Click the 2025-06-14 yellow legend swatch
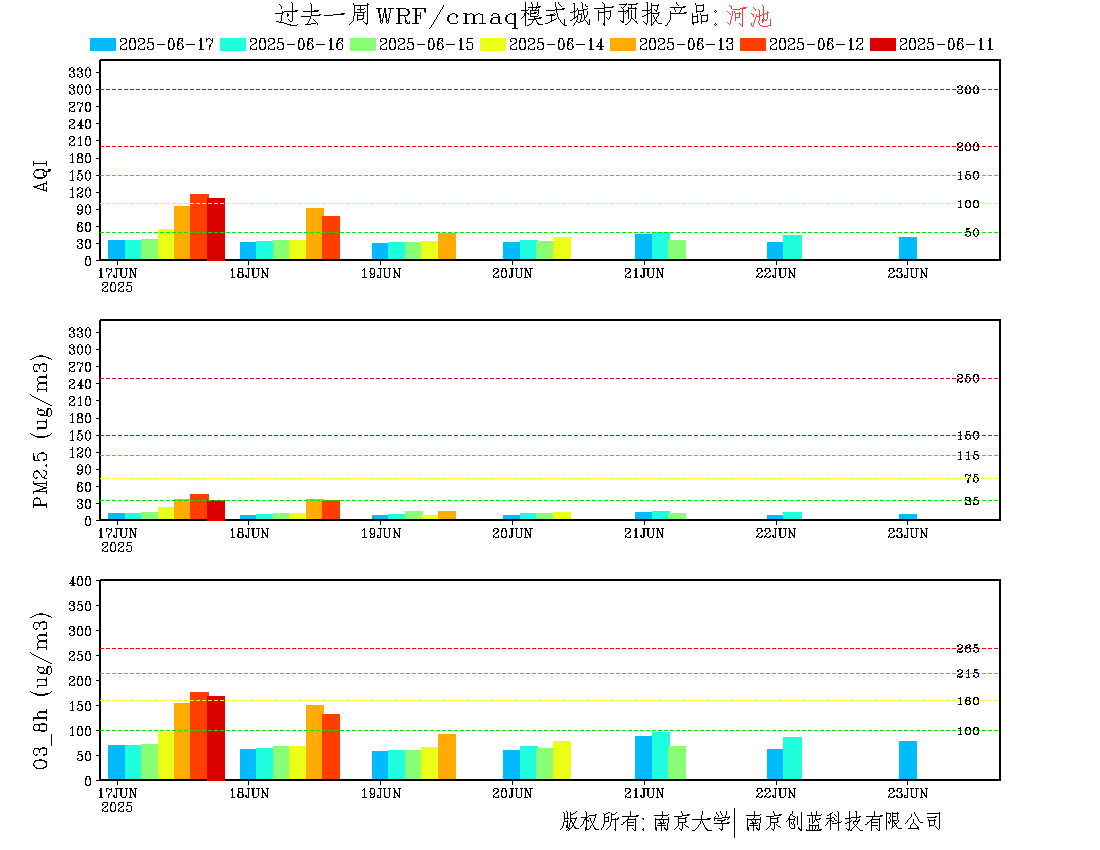 (492, 44)
